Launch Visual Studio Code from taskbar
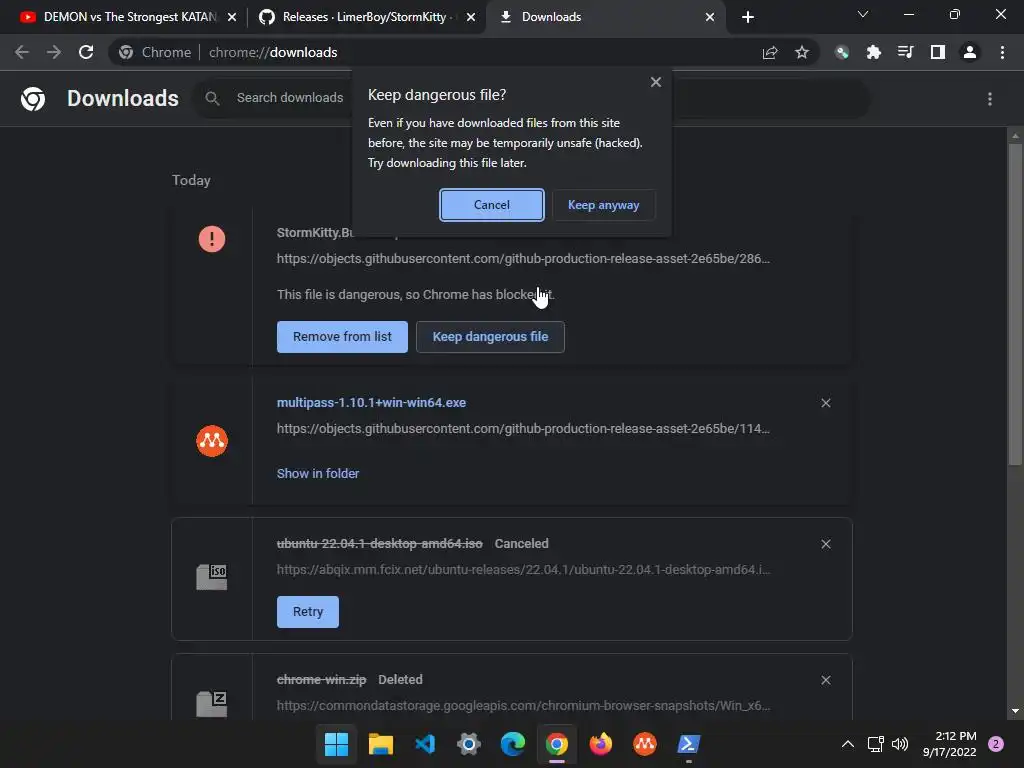 coord(425,744)
